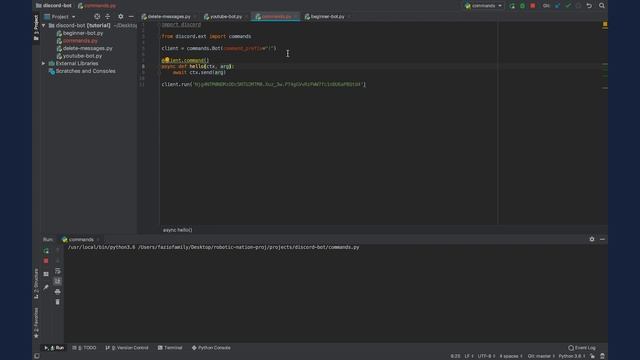The width and height of the screenshot is (640, 360).
Task: Collapse the discord-bot root folder
Action: coord(44,26)
